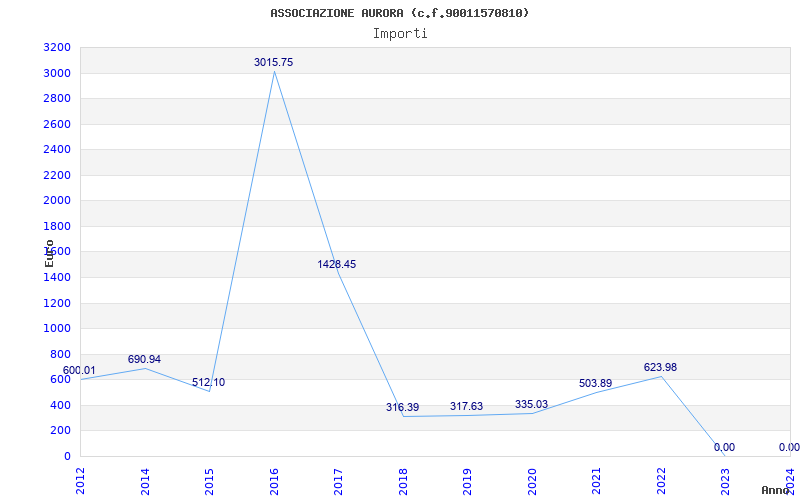Image resolution: width=800 pixels, height=500 pixels.
Task: Click the 3200 y-axis tick label
Action: point(57,48)
